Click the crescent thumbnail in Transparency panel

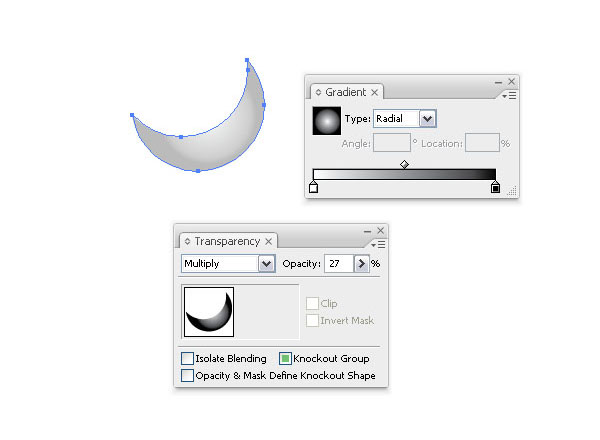(x=209, y=312)
